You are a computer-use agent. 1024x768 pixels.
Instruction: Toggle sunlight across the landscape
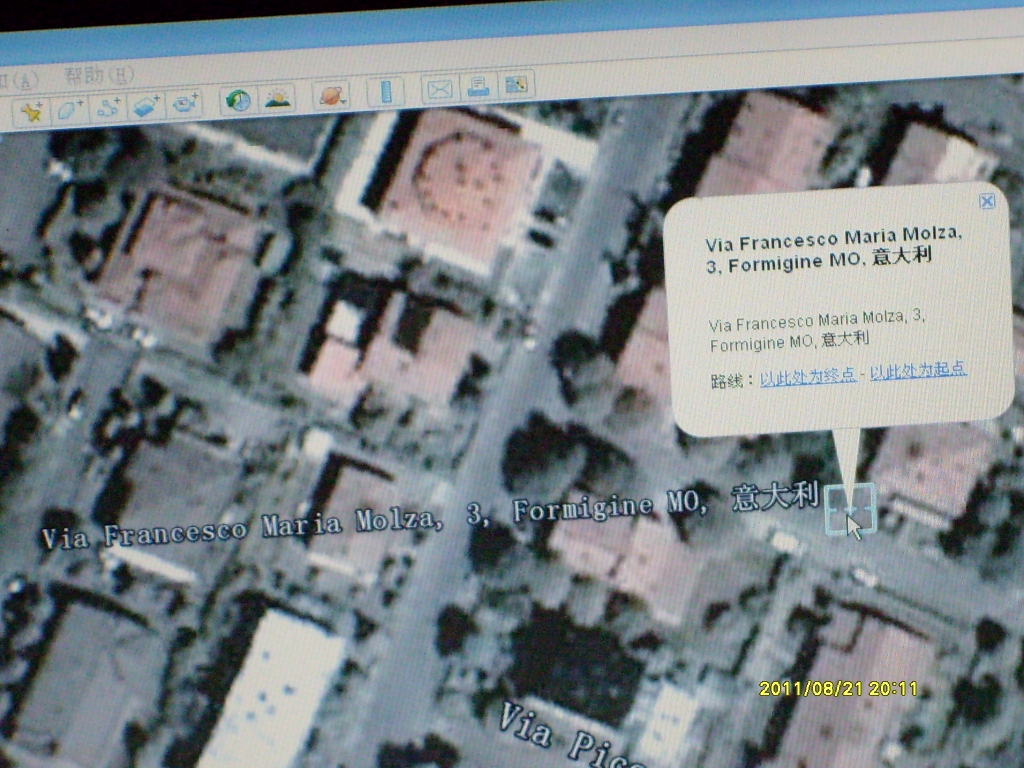coord(277,98)
